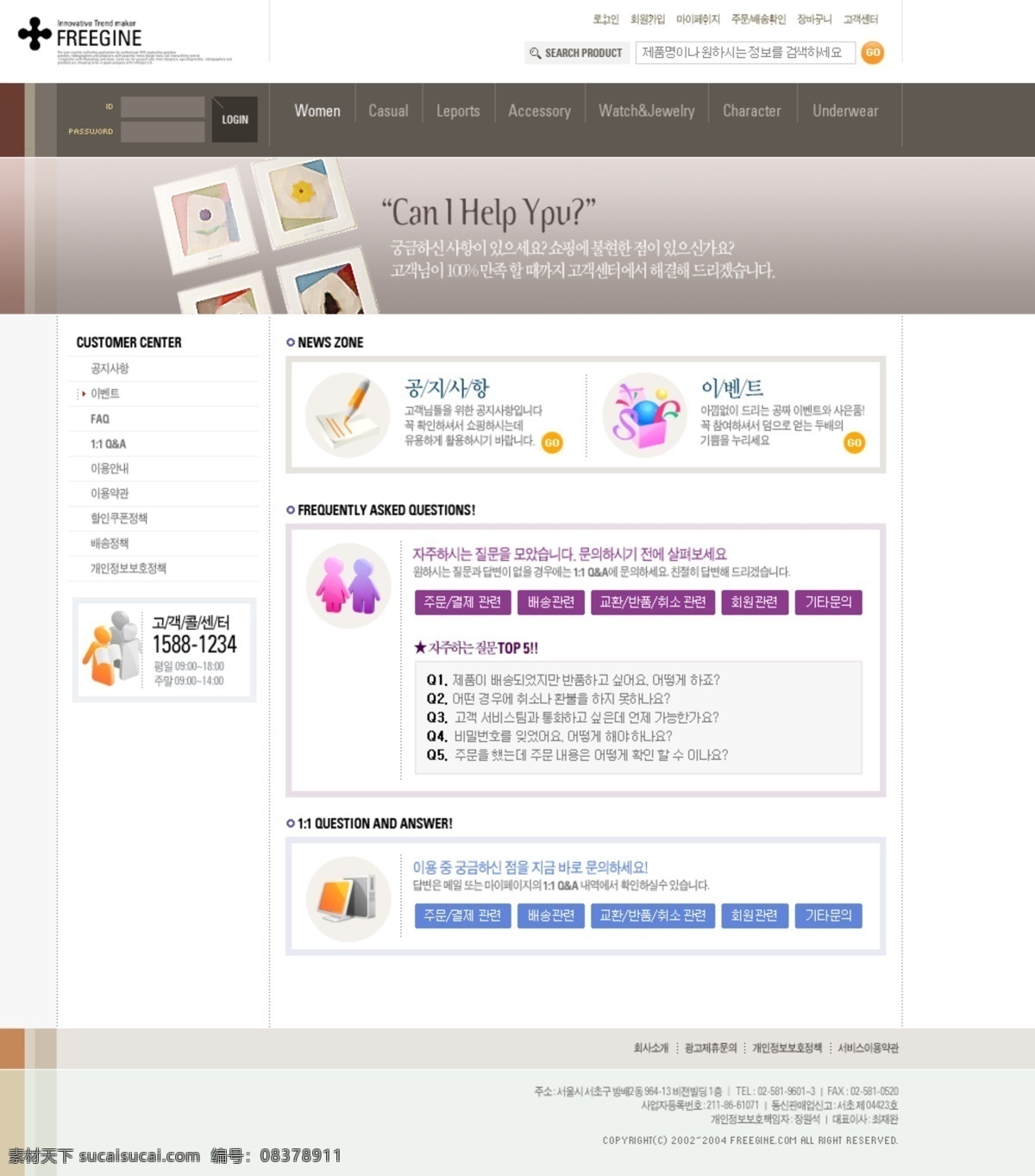Screen dimensions: 1035x1176
Task: Click the 고객센터 top link
Action: point(861,19)
